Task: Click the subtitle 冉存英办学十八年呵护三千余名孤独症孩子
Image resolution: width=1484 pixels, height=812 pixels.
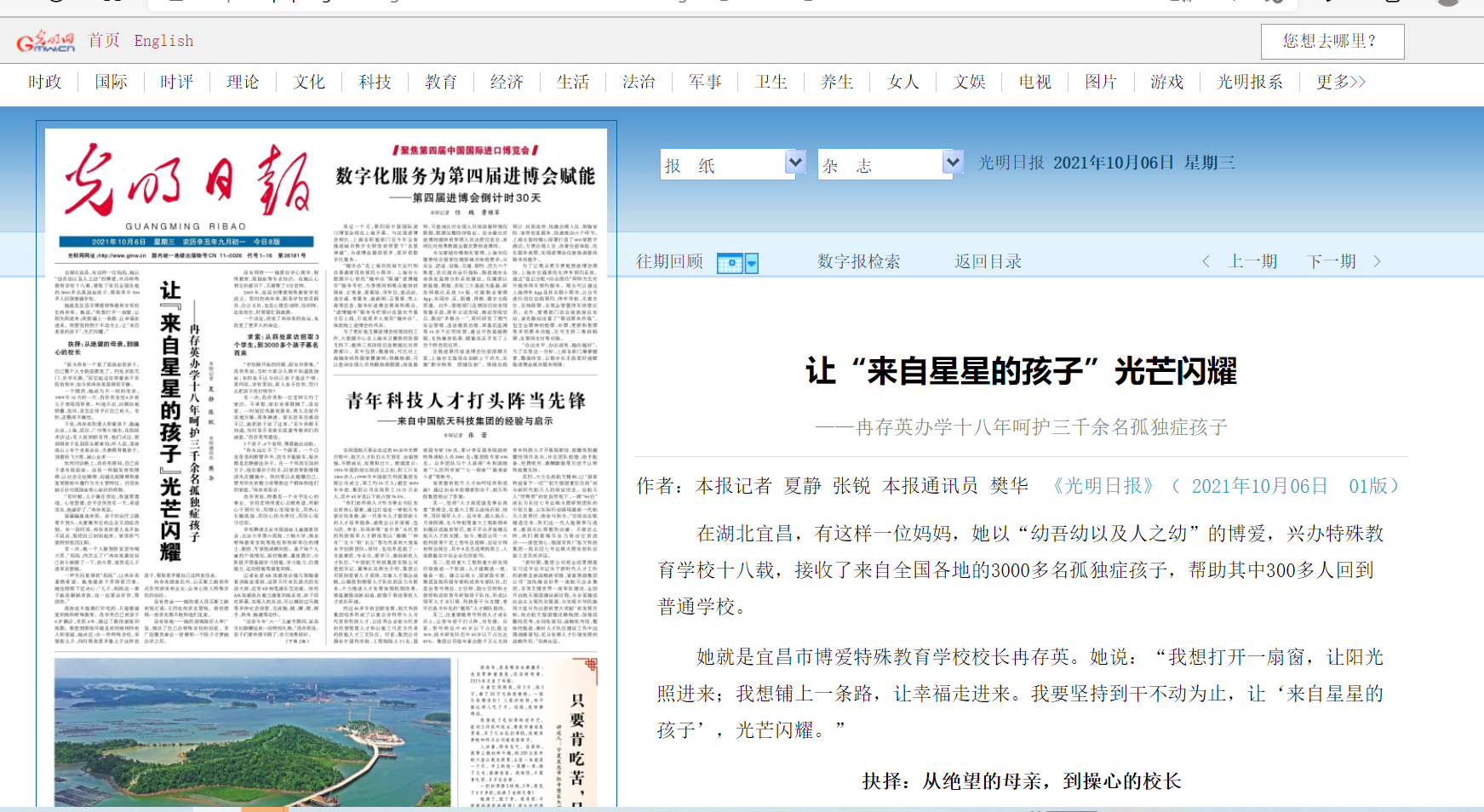Action: 1021,427
